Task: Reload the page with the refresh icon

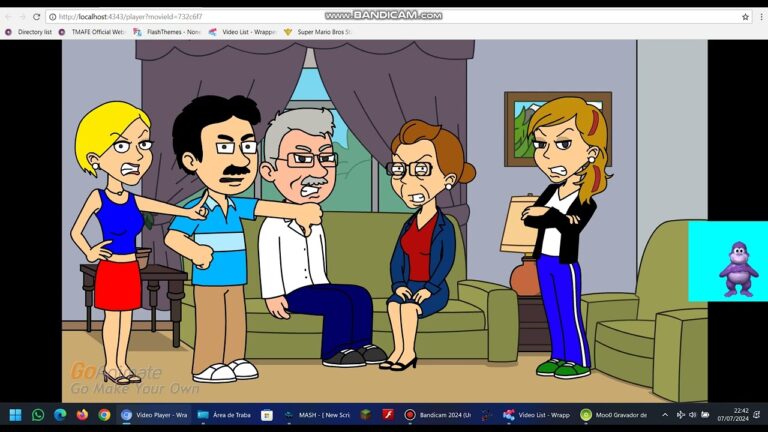Action: click(36, 17)
